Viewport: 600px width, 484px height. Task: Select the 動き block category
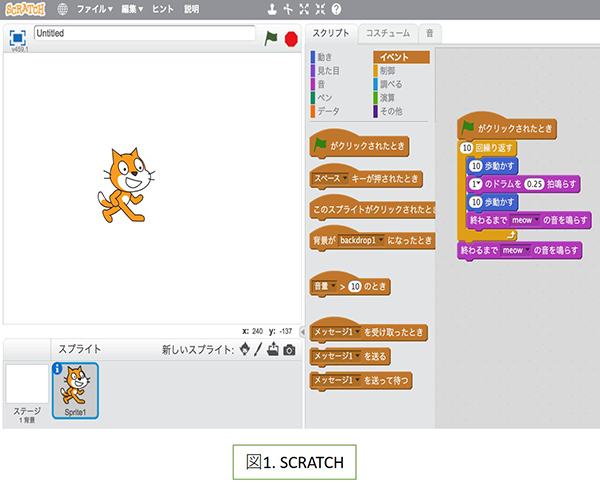[324, 57]
